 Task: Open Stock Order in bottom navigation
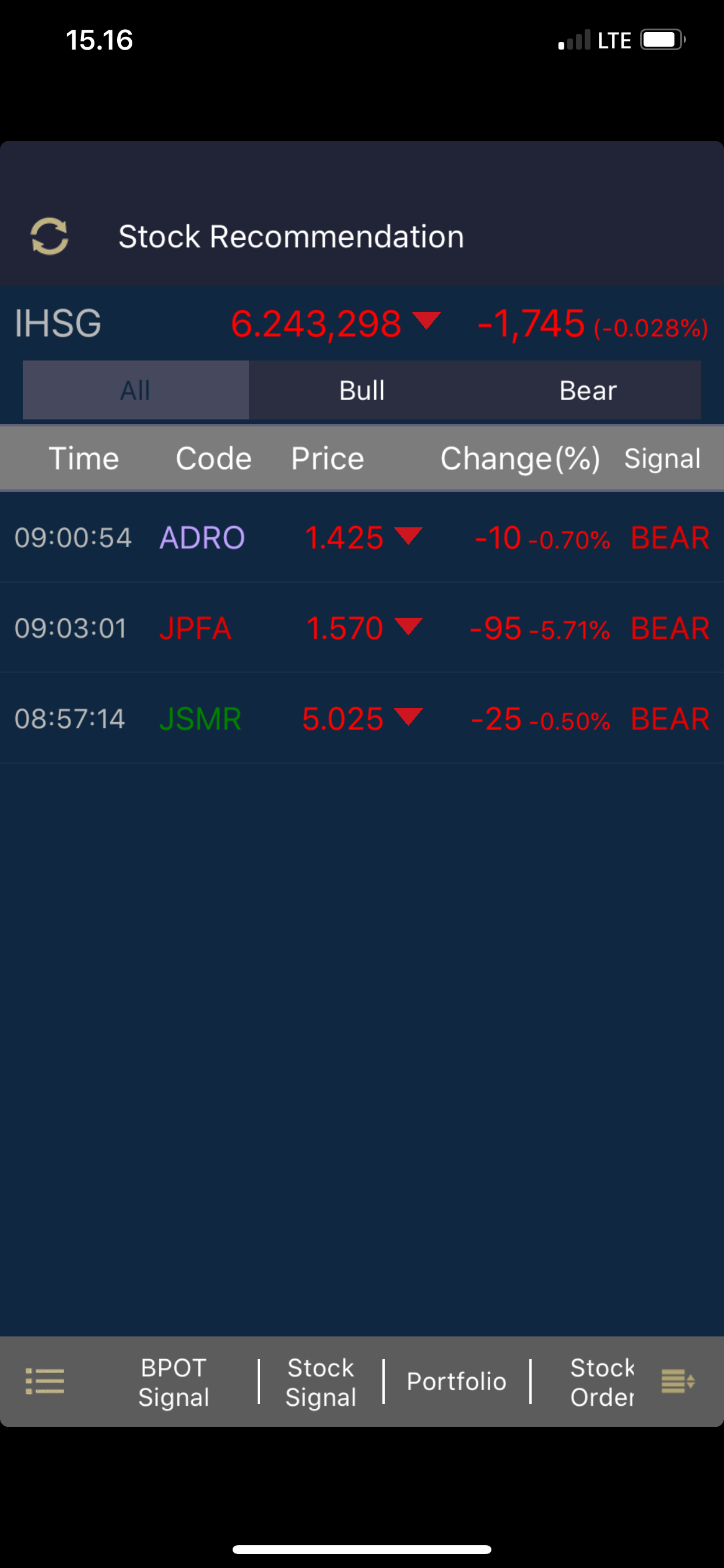(602, 1382)
